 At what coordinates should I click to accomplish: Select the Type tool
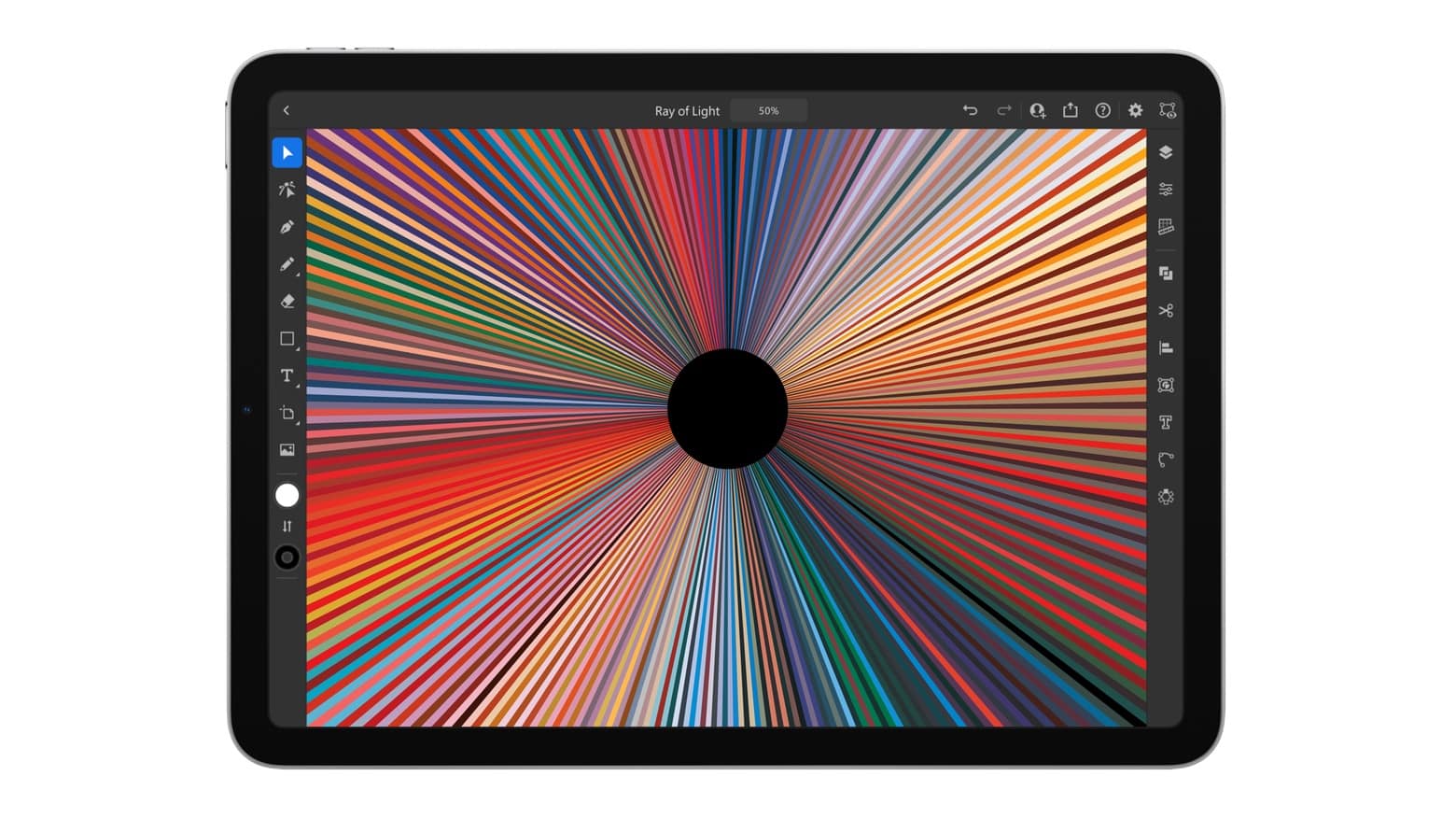[287, 375]
